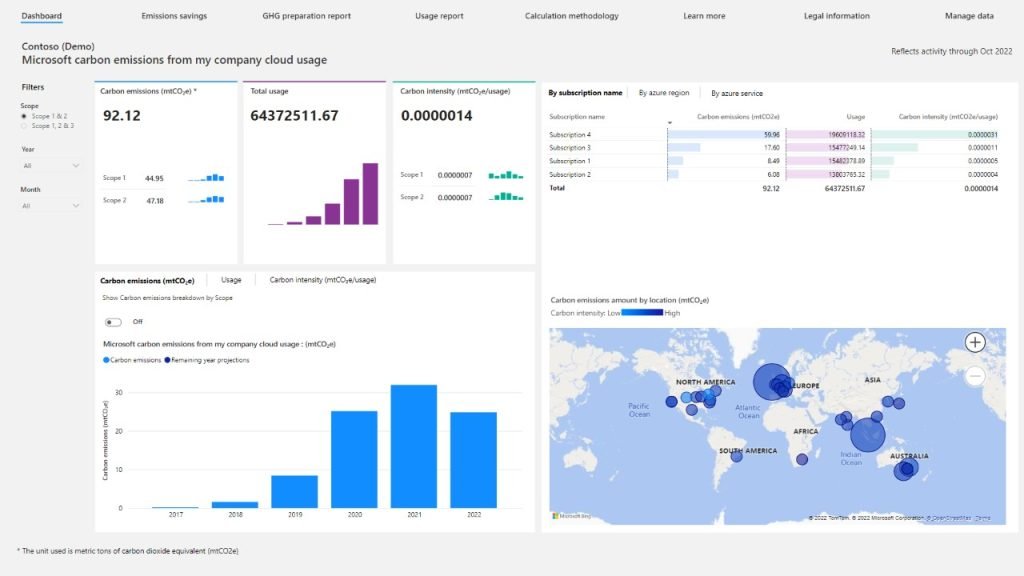Click the sort arrow under the table header
Screen dimensions: 1024x576
669,123
